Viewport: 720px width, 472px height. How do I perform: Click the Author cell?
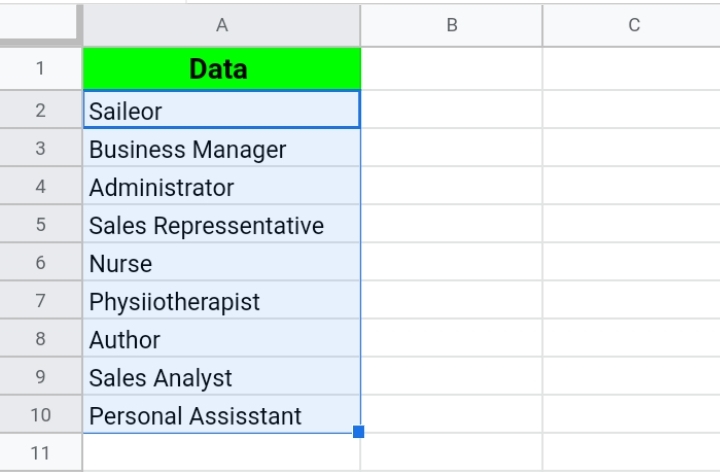(222, 338)
